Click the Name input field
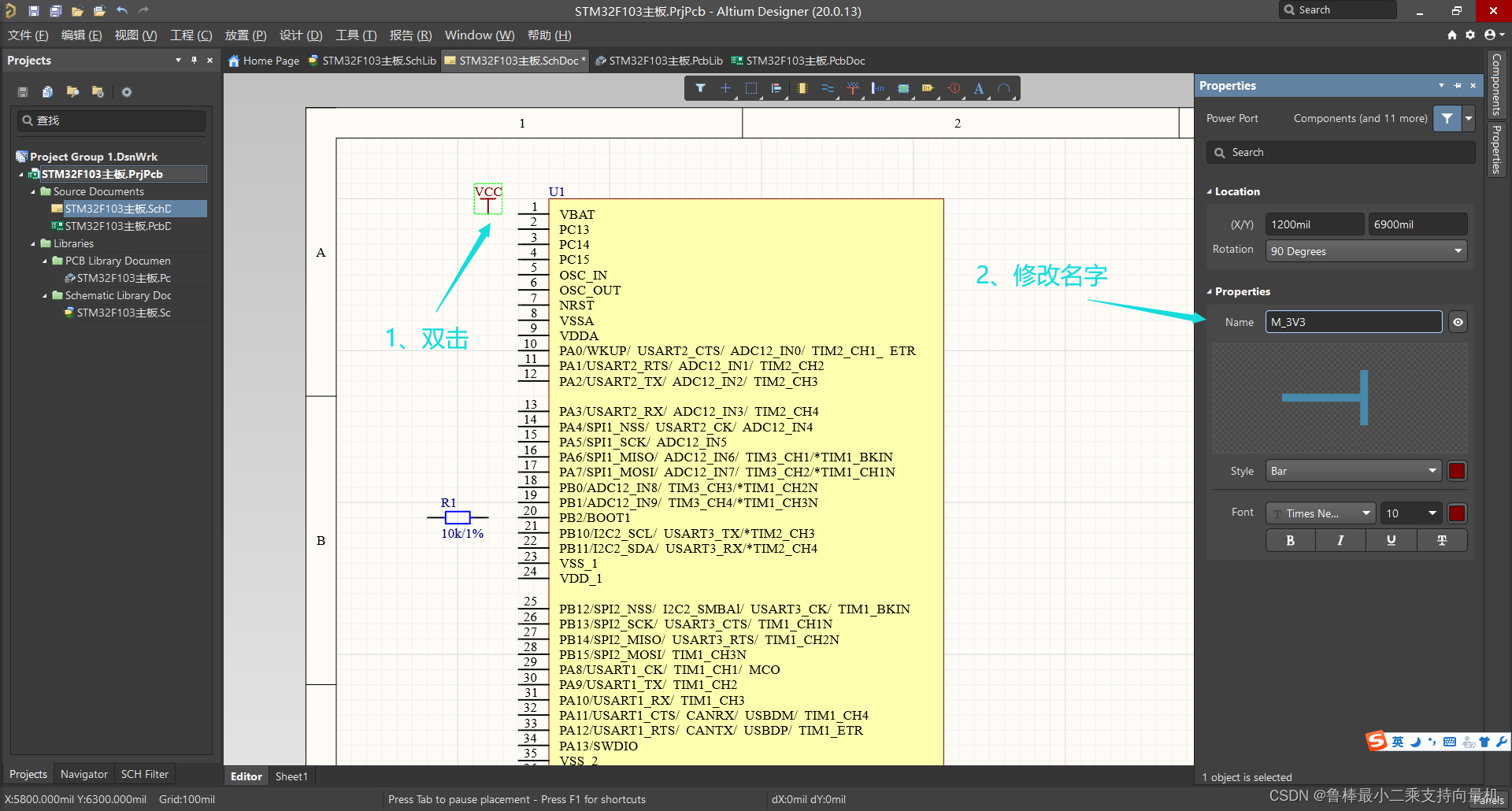This screenshot has width=1512, height=811. coord(1353,322)
